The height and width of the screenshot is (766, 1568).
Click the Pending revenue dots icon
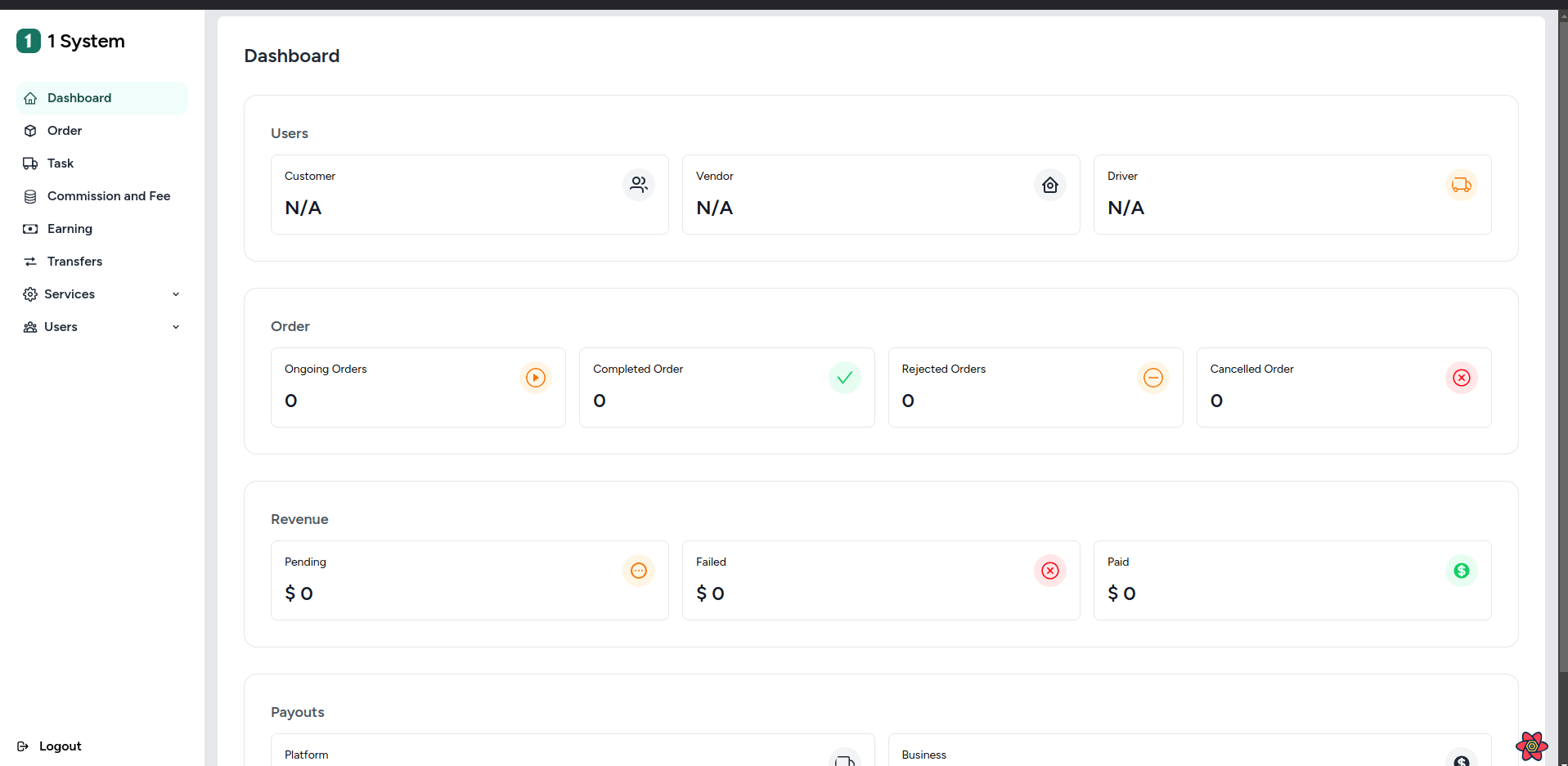click(x=638, y=571)
